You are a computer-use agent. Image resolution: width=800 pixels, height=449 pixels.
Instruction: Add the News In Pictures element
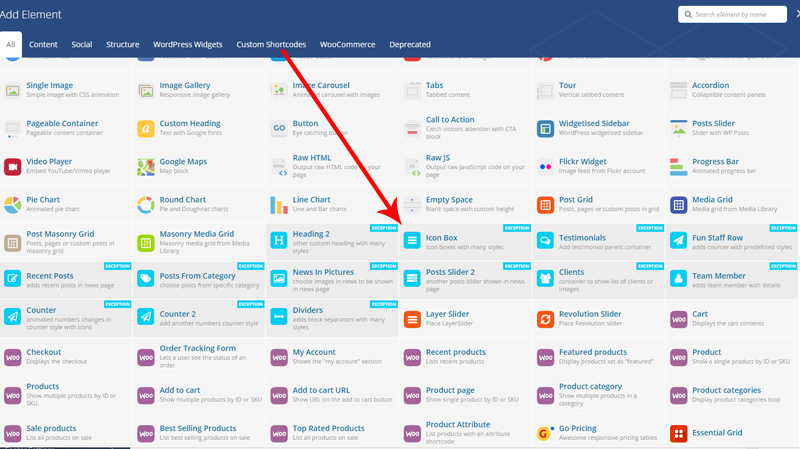[332, 280]
